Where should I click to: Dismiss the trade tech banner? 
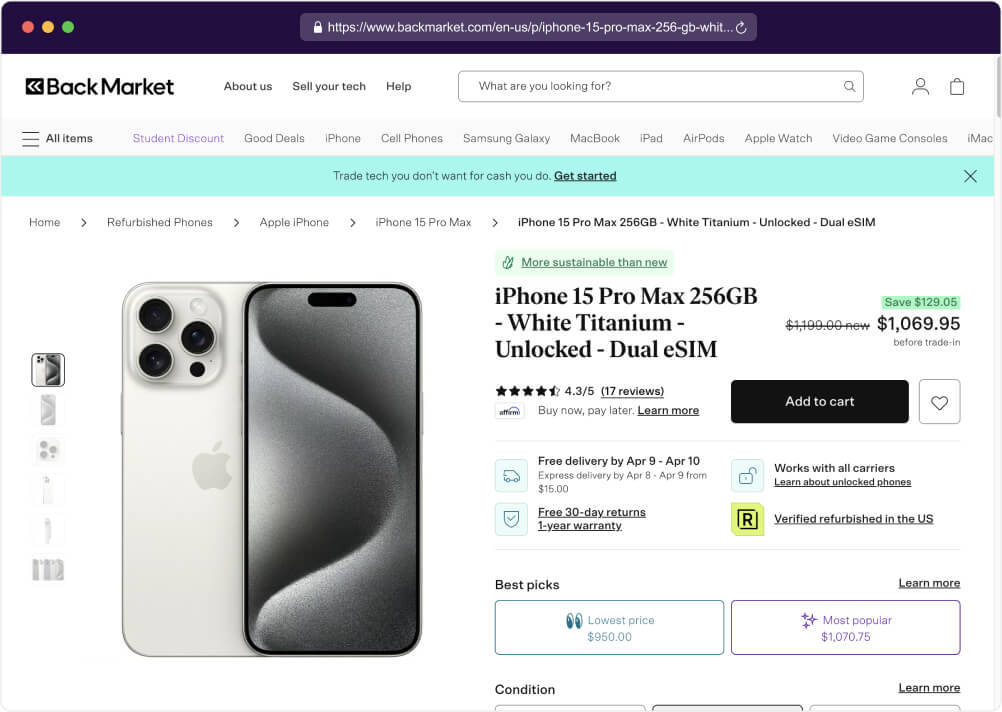970,176
